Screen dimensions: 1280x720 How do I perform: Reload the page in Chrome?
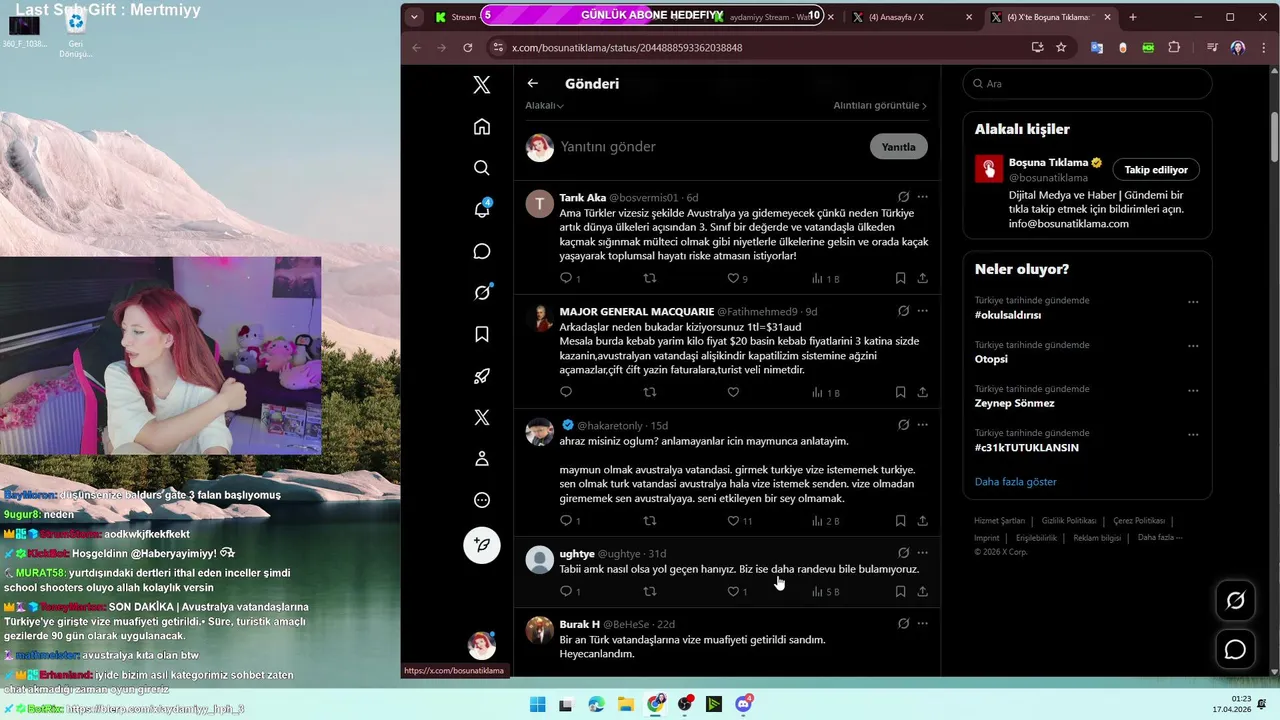(467, 47)
